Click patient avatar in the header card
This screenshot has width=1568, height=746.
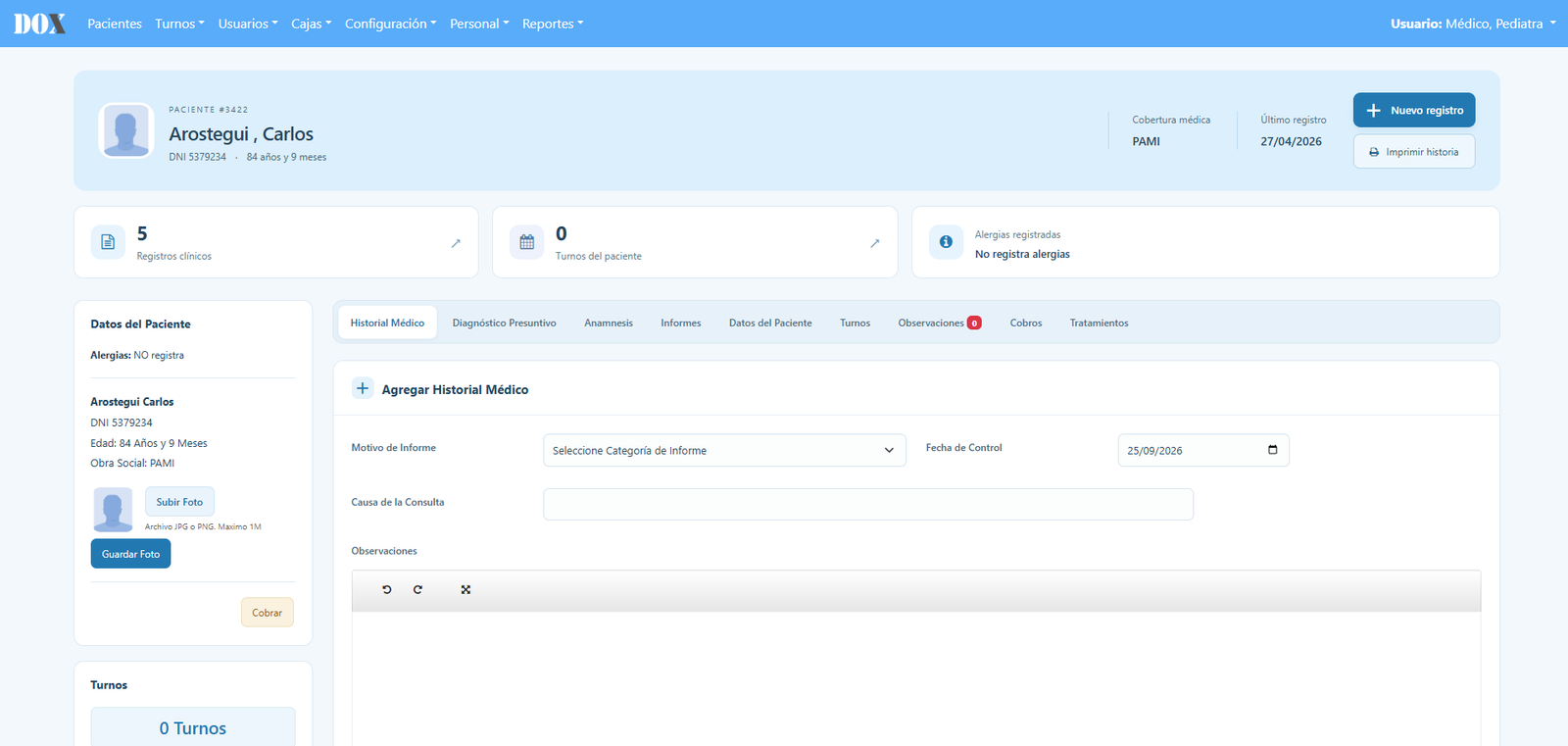pos(126,130)
